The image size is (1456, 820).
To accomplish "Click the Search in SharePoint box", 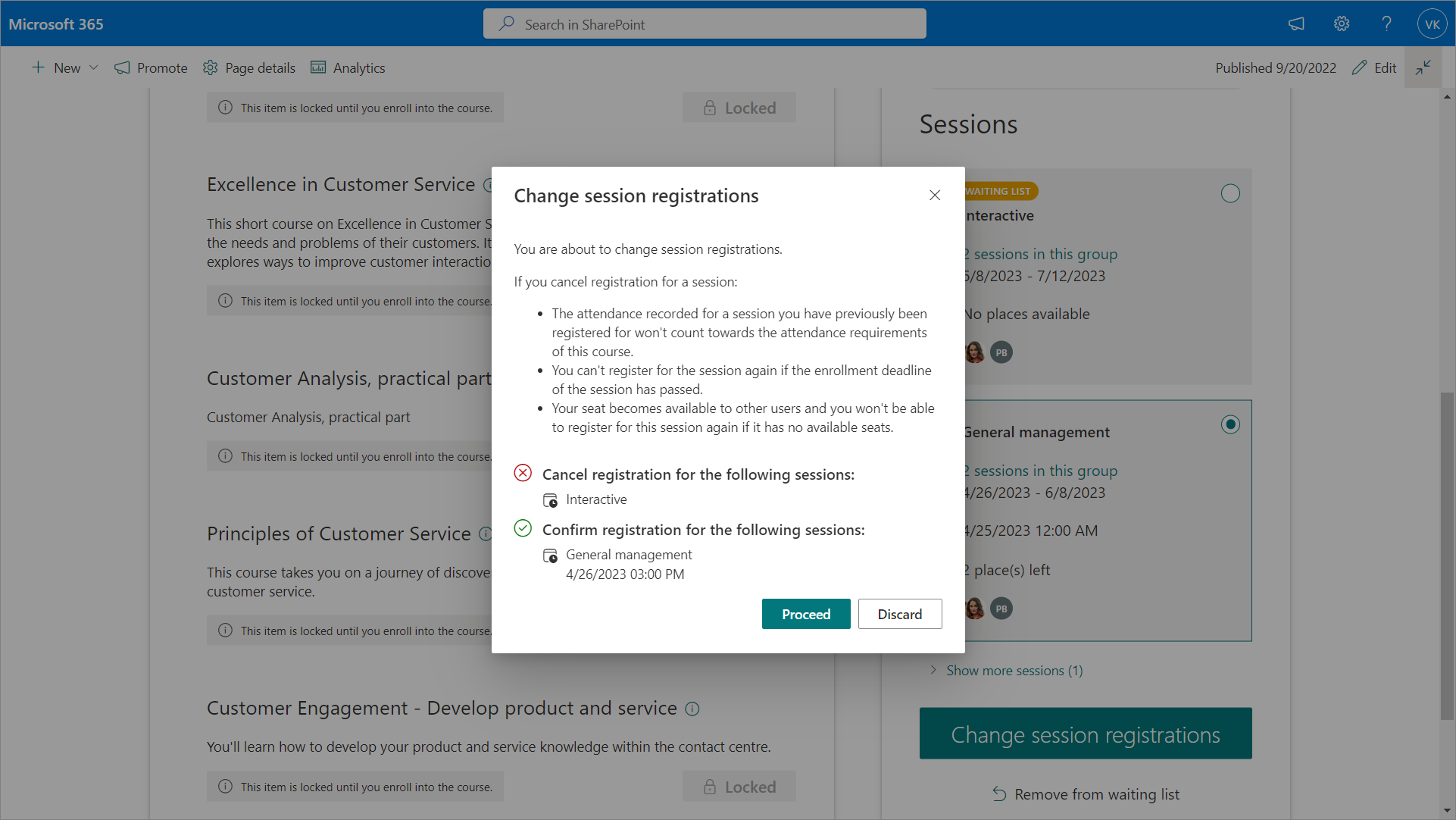I will coord(705,24).
